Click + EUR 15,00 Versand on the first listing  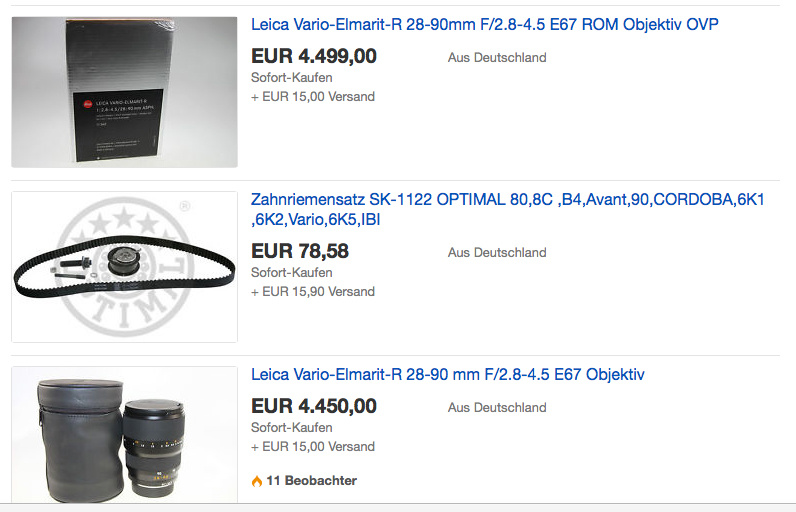pos(313,97)
